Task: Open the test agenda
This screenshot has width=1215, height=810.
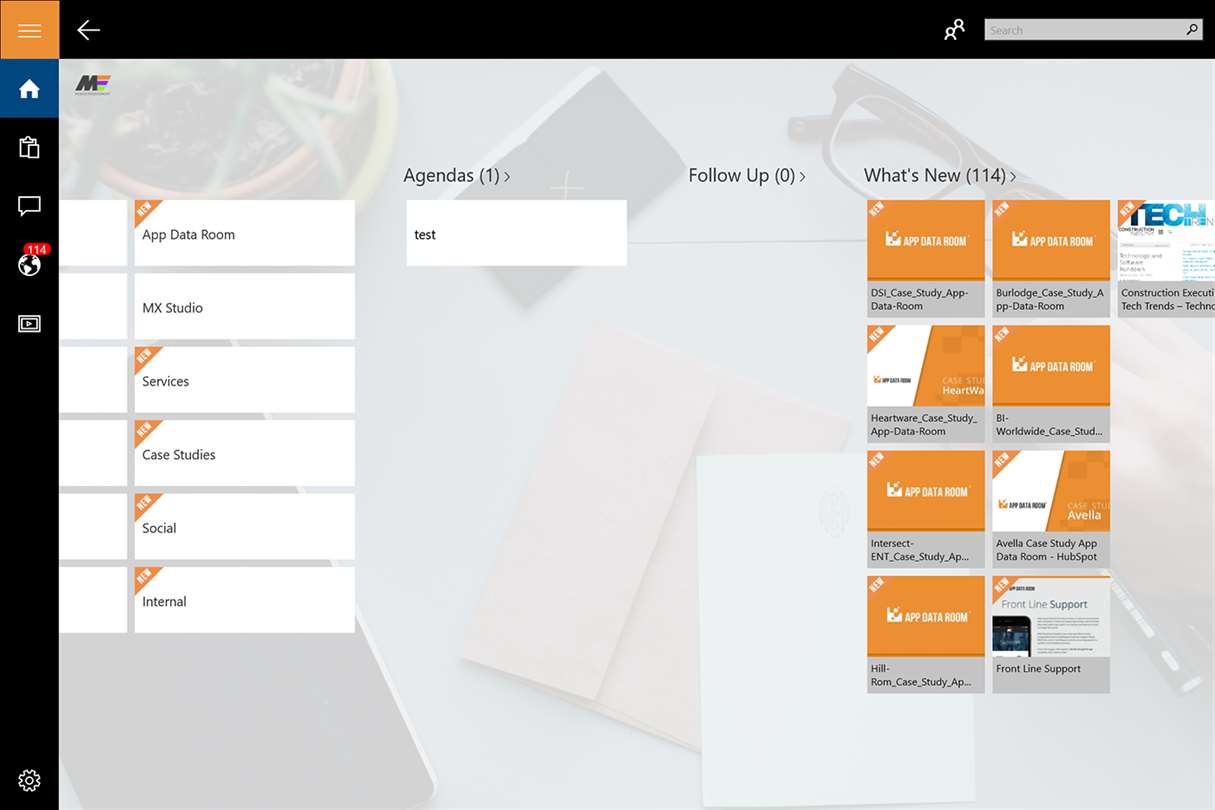Action: tap(517, 233)
